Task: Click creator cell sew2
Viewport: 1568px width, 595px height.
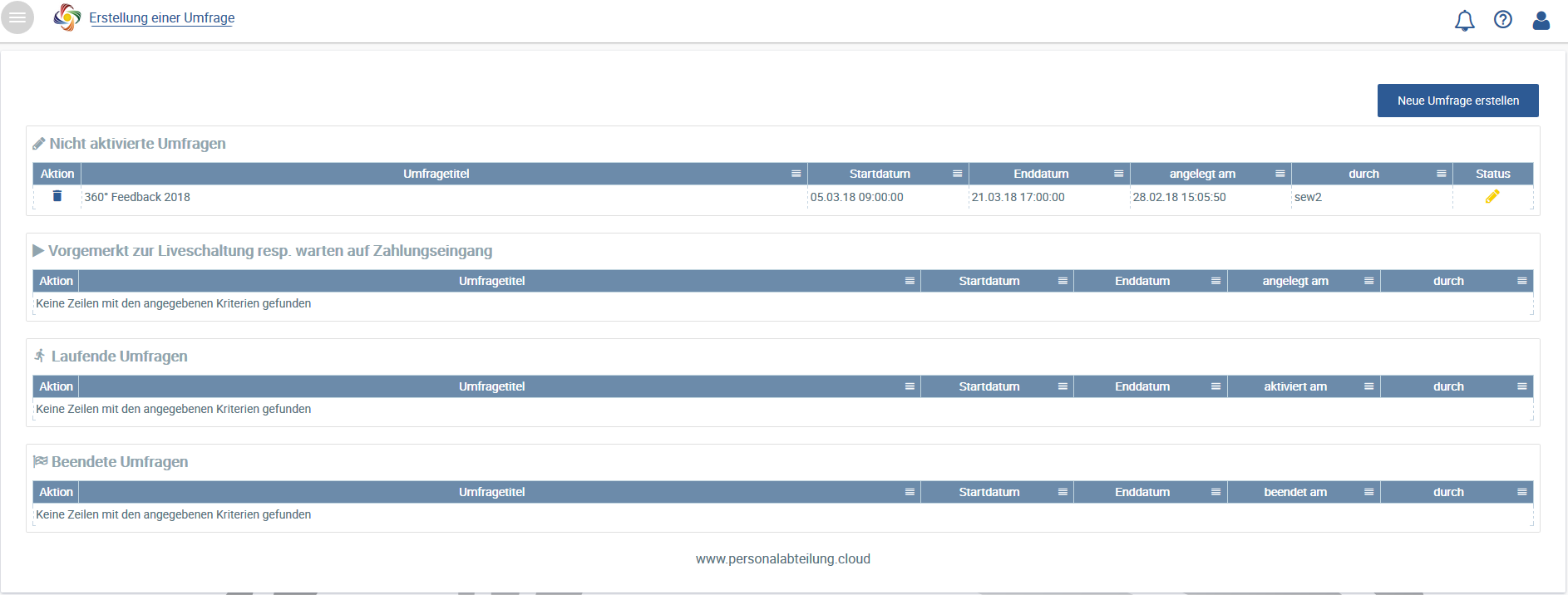Action: [1308, 197]
